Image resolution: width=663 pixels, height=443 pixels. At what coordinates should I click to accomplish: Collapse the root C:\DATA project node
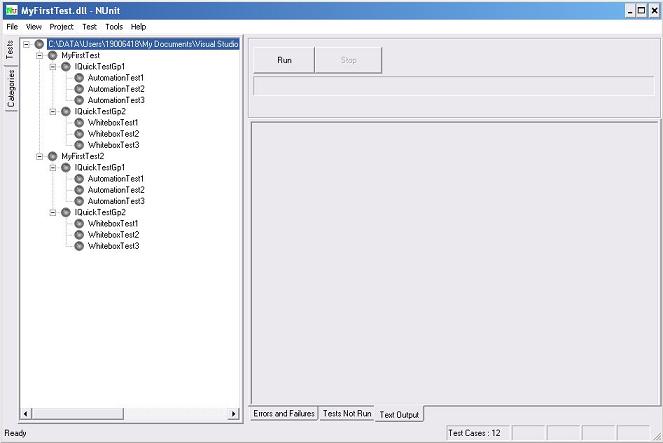(x=26, y=44)
